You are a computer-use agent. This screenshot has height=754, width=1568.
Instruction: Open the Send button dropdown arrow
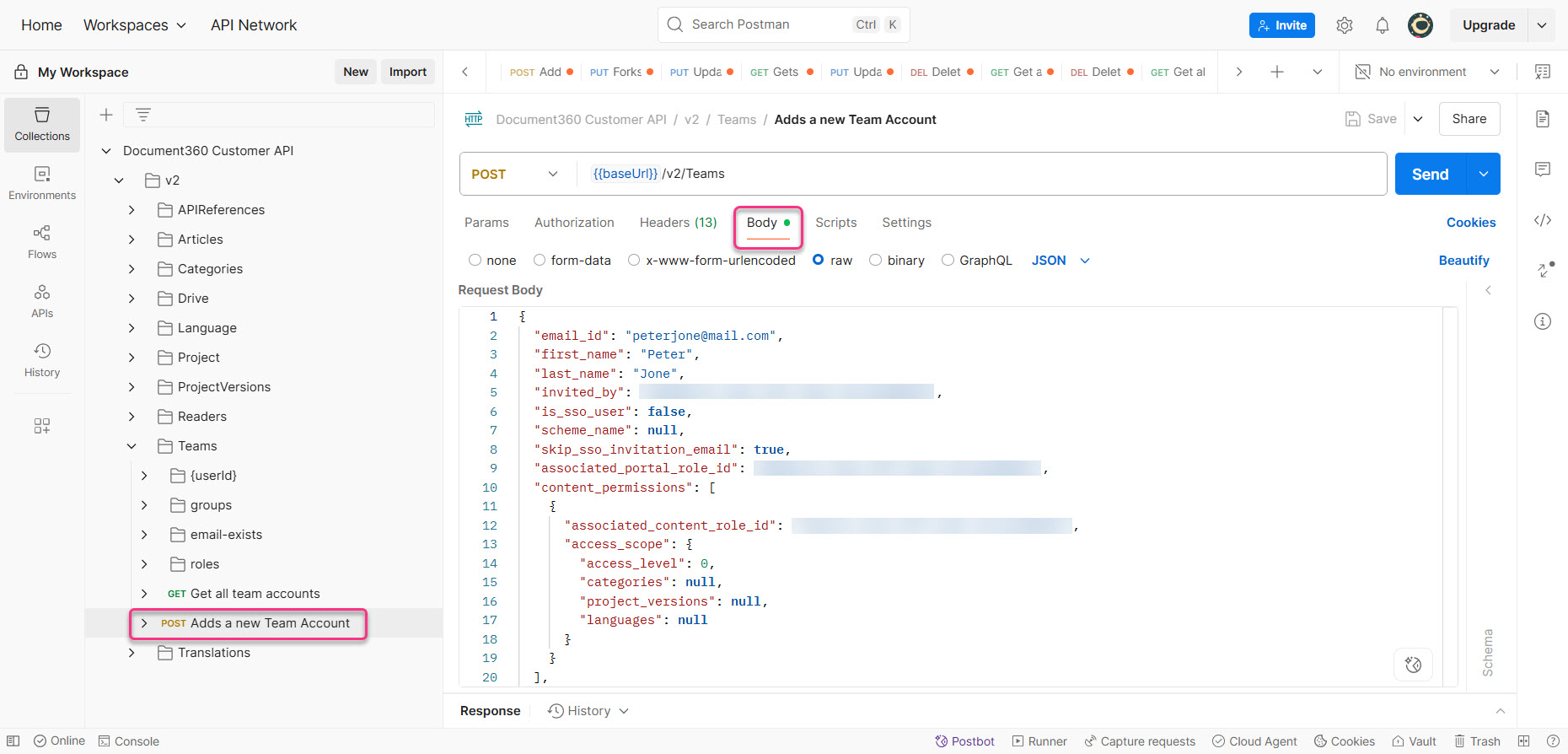(x=1484, y=174)
